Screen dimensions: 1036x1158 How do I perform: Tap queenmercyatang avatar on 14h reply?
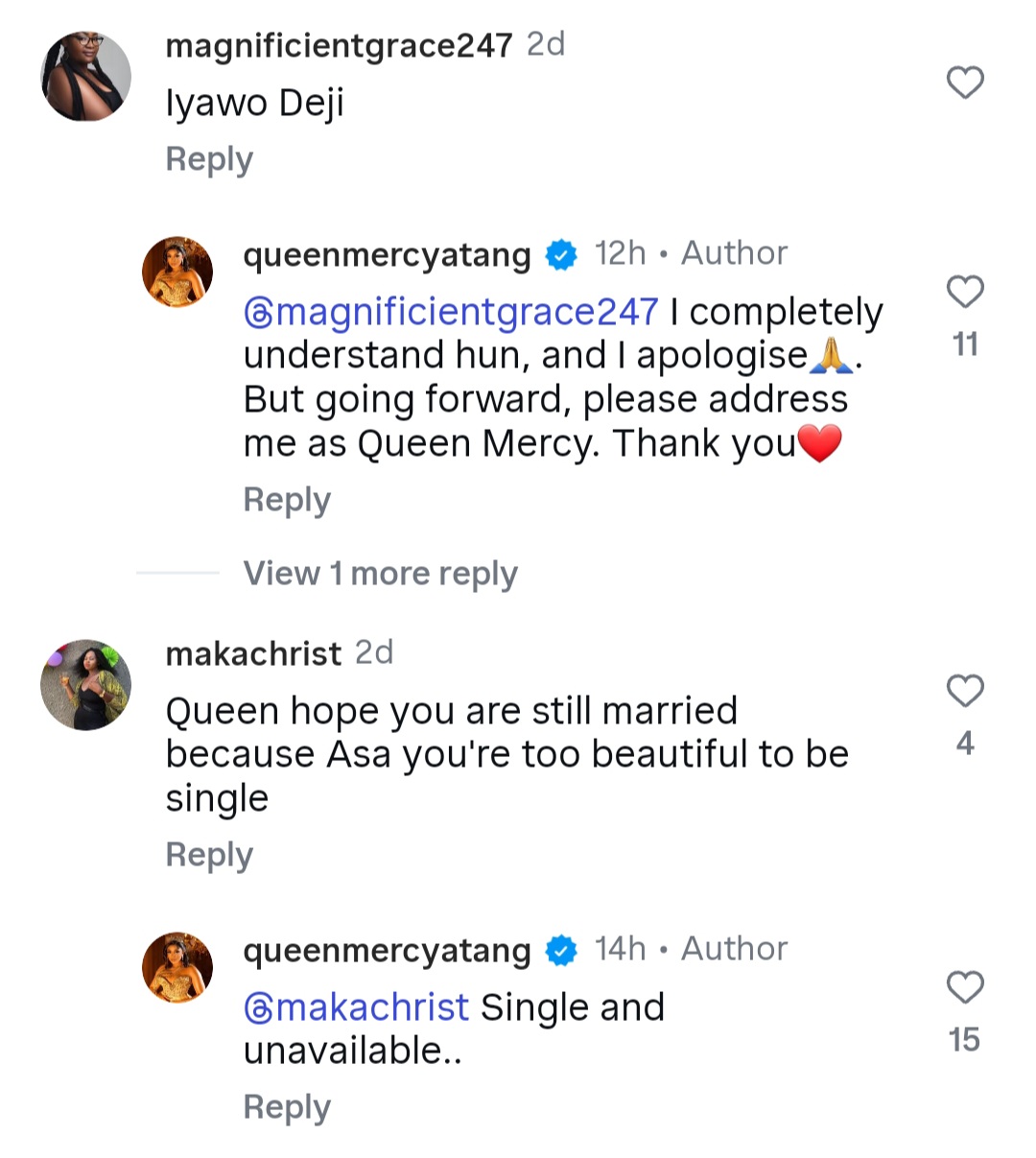[177, 967]
